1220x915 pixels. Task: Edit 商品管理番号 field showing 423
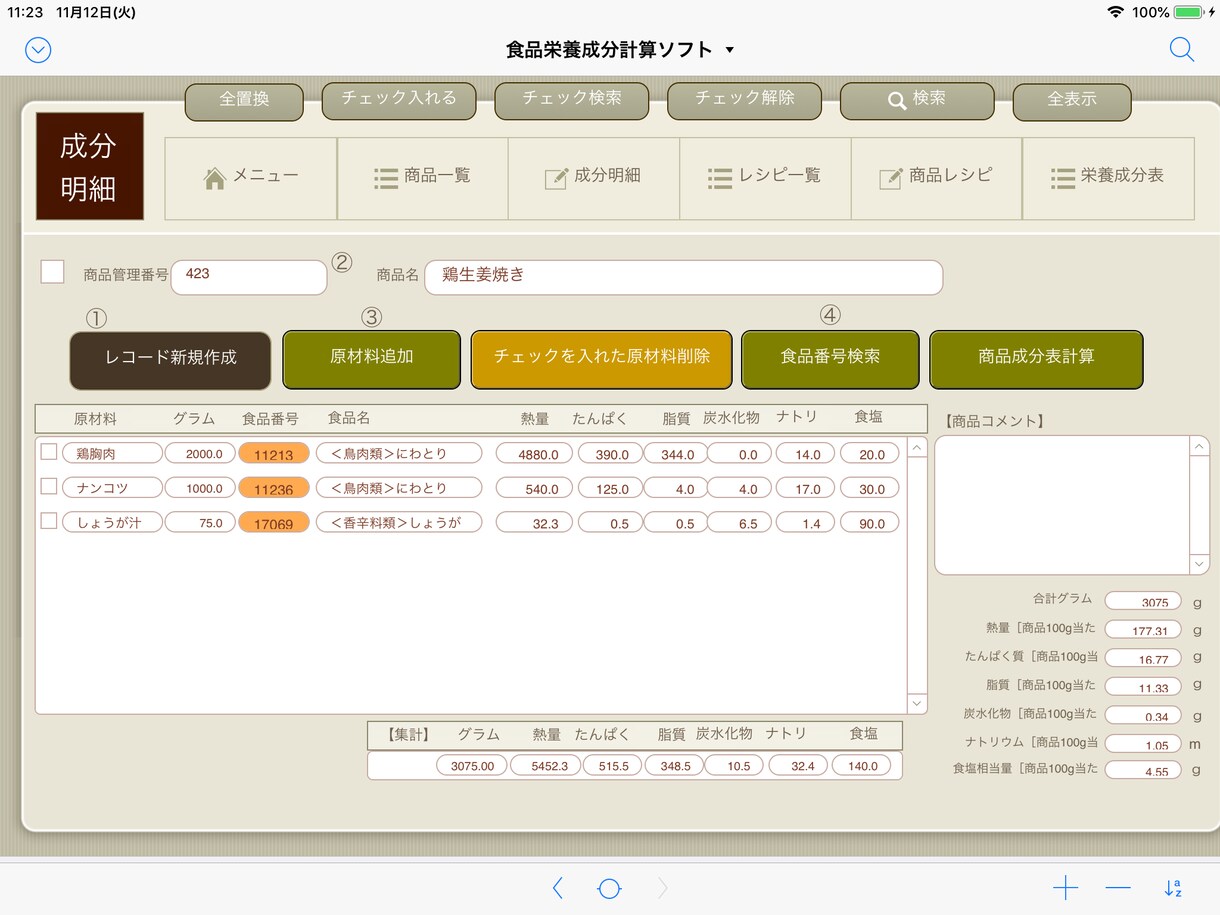(249, 277)
